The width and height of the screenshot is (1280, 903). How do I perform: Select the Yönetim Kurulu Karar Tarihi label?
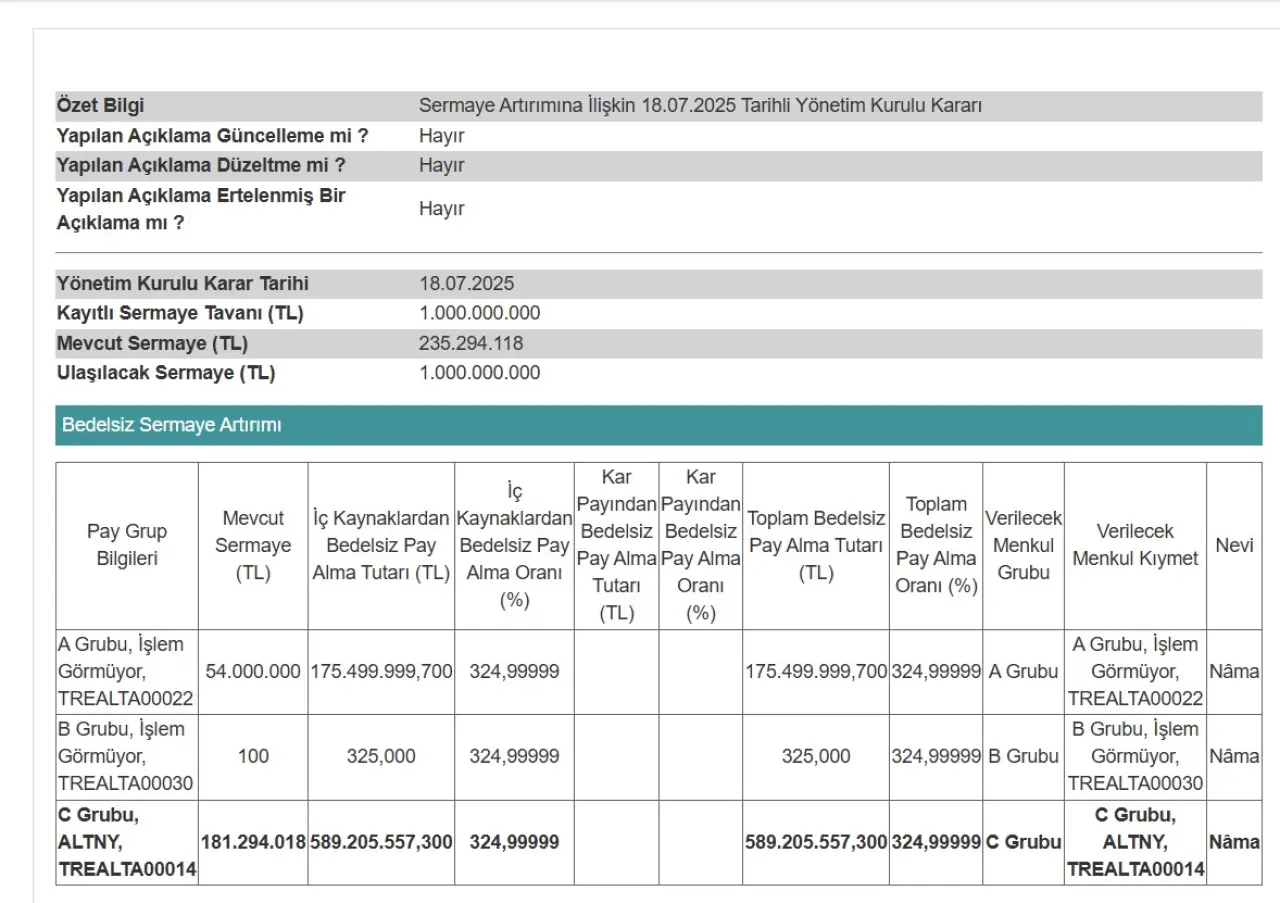[183, 283]
